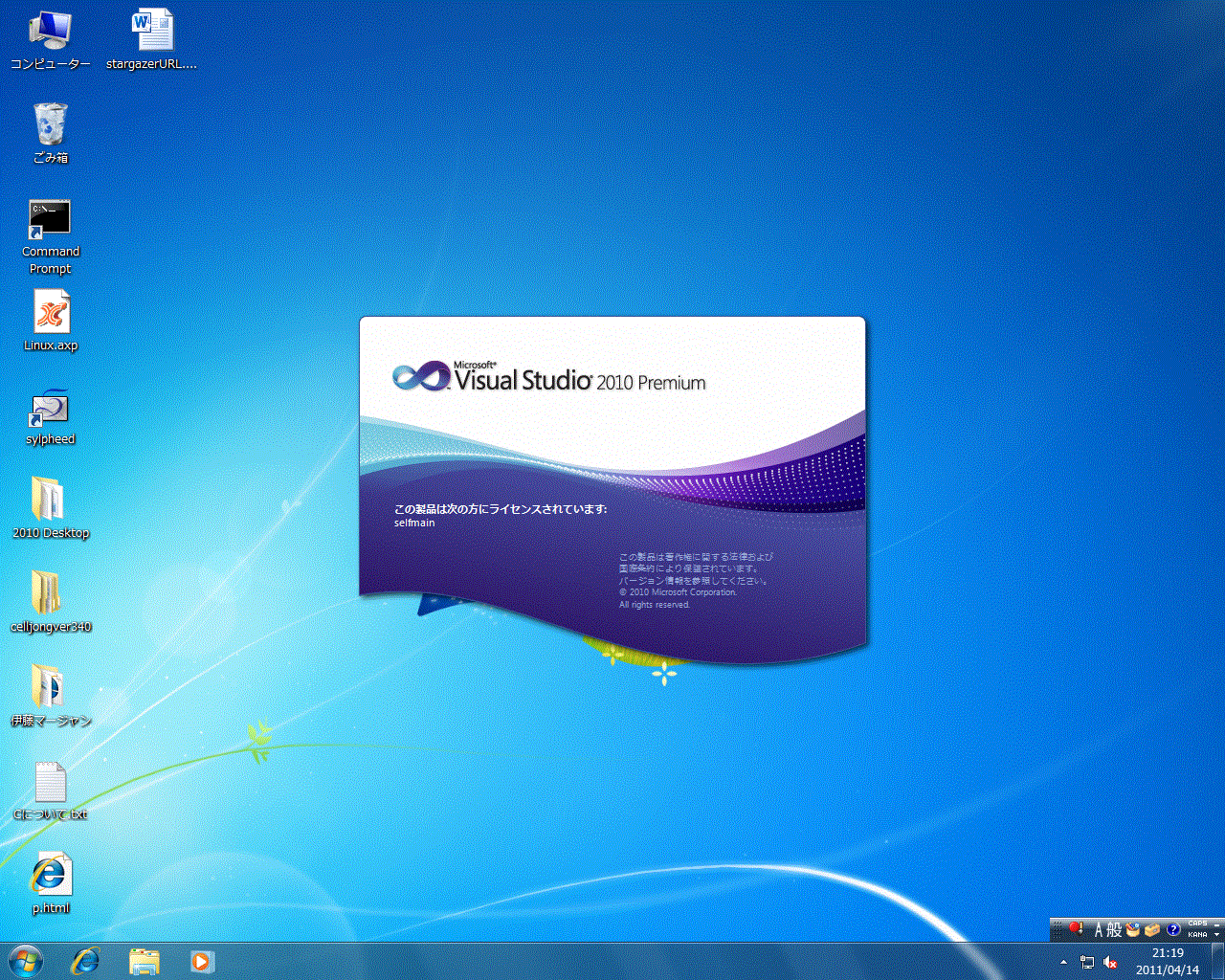The width and height of the screenshot is (1225, 980).
Task: Select the p.html file icon
Action: (51, 882)
